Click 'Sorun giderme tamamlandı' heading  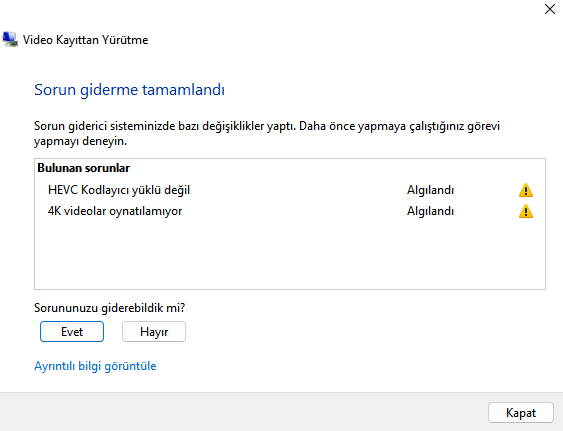(129, 90)
